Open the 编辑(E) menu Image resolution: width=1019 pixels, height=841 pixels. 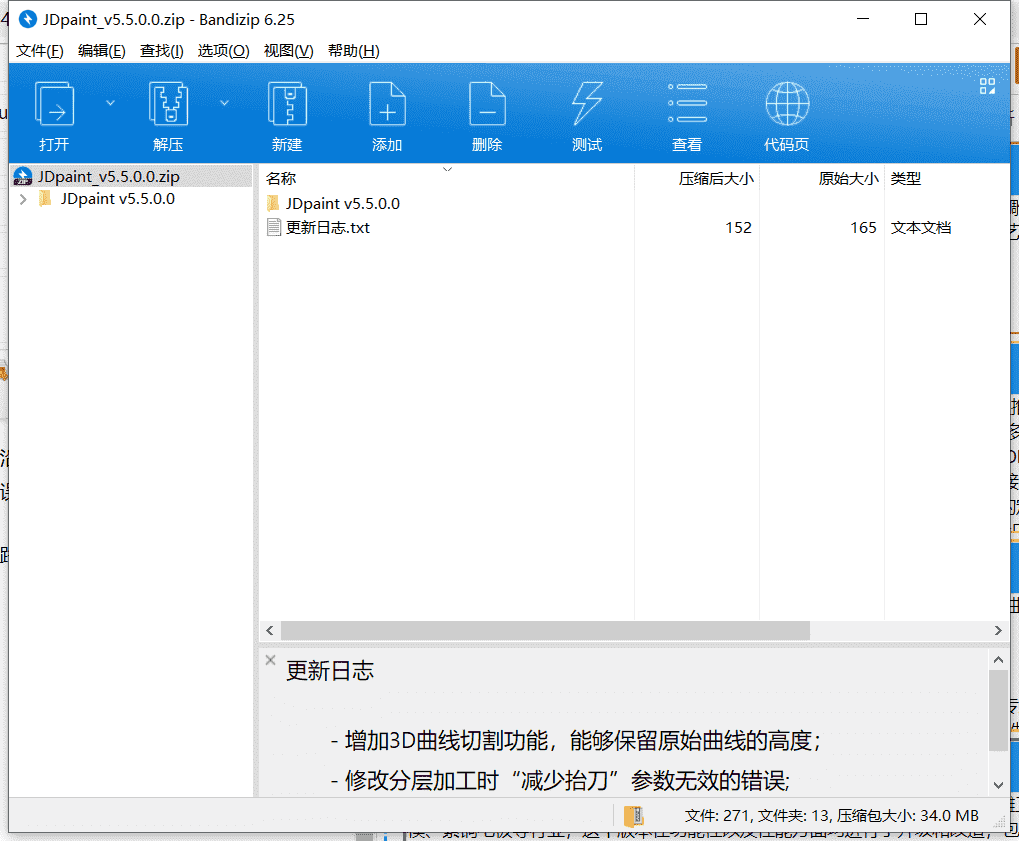[101, 51]
